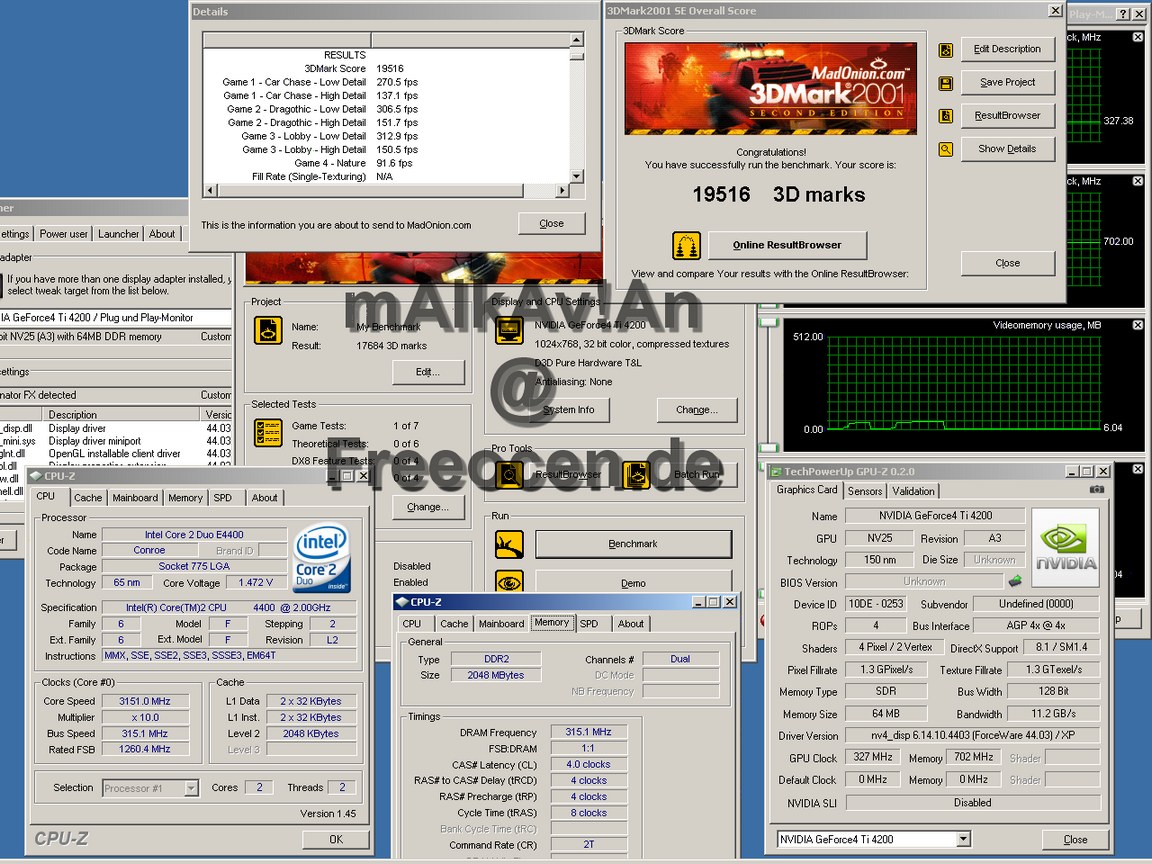Click the Intel Core 2 Duo logo in CPU-Z
1152x864 pixels.
coord(322,558)
